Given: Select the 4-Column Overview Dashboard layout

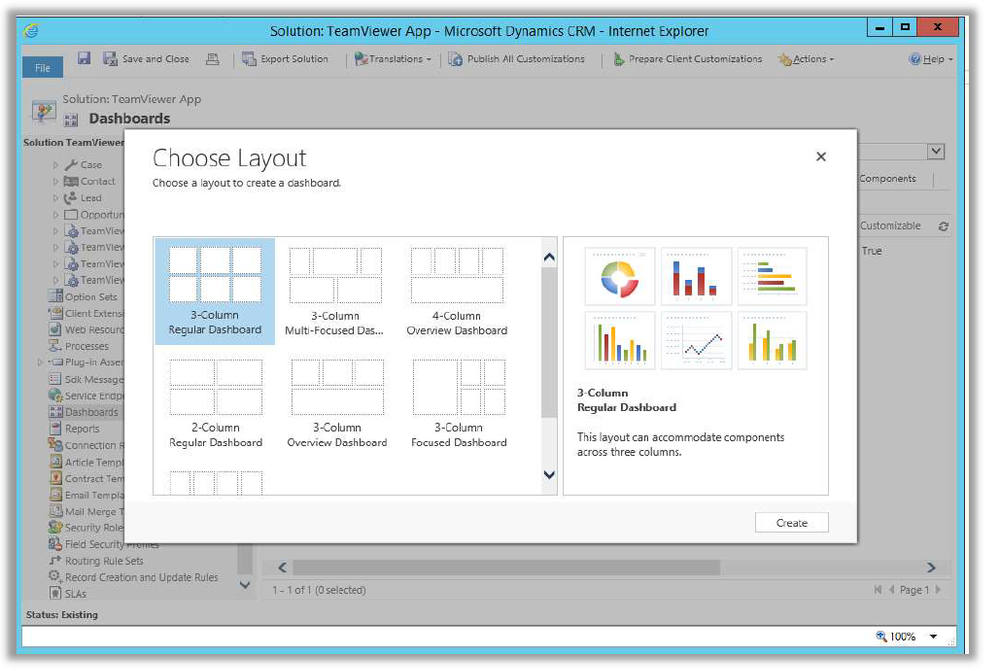Looking at the screenshot, I should click(457, 291).
